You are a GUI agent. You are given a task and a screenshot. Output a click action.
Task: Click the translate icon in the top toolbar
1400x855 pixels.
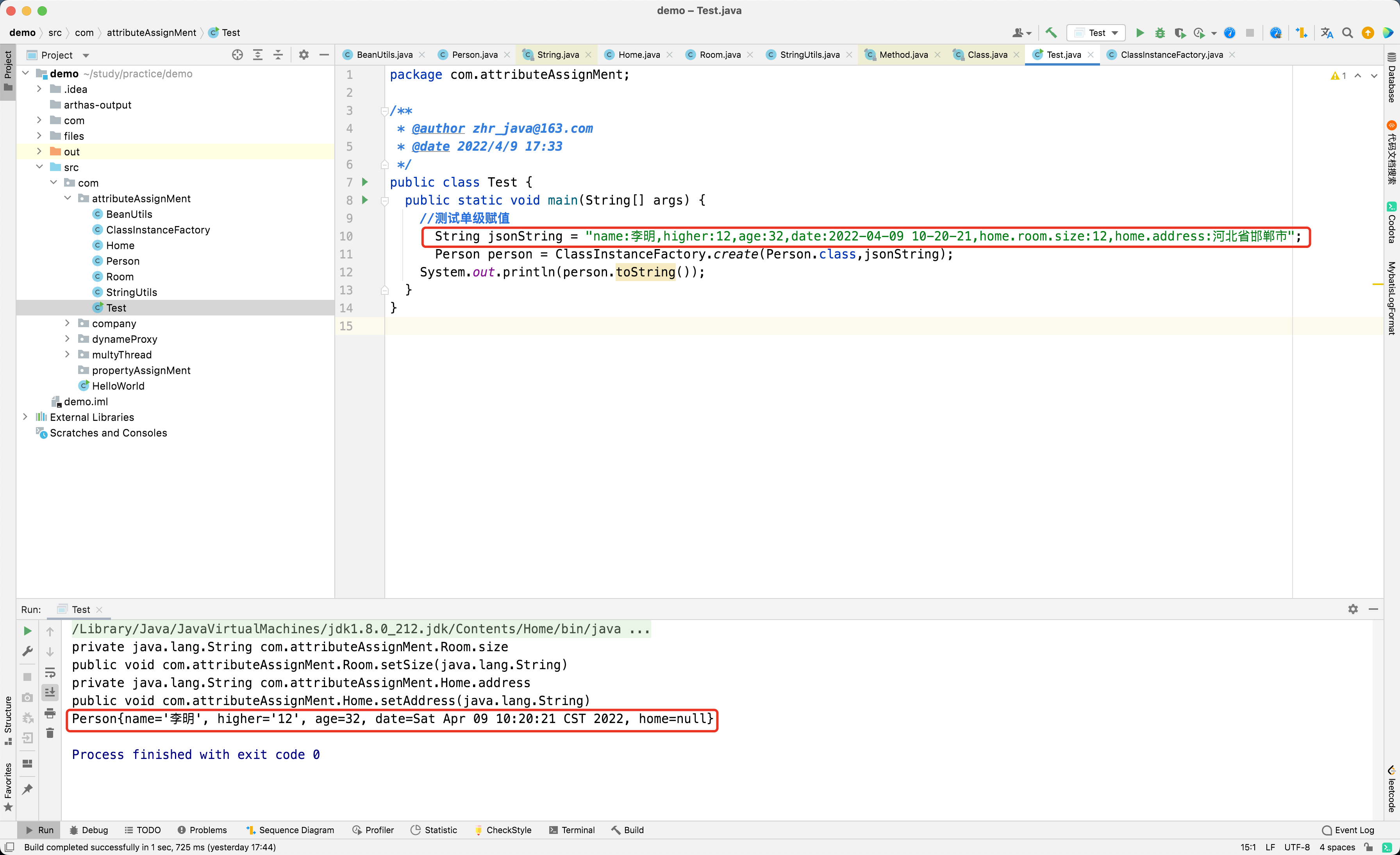point(1327,33)
